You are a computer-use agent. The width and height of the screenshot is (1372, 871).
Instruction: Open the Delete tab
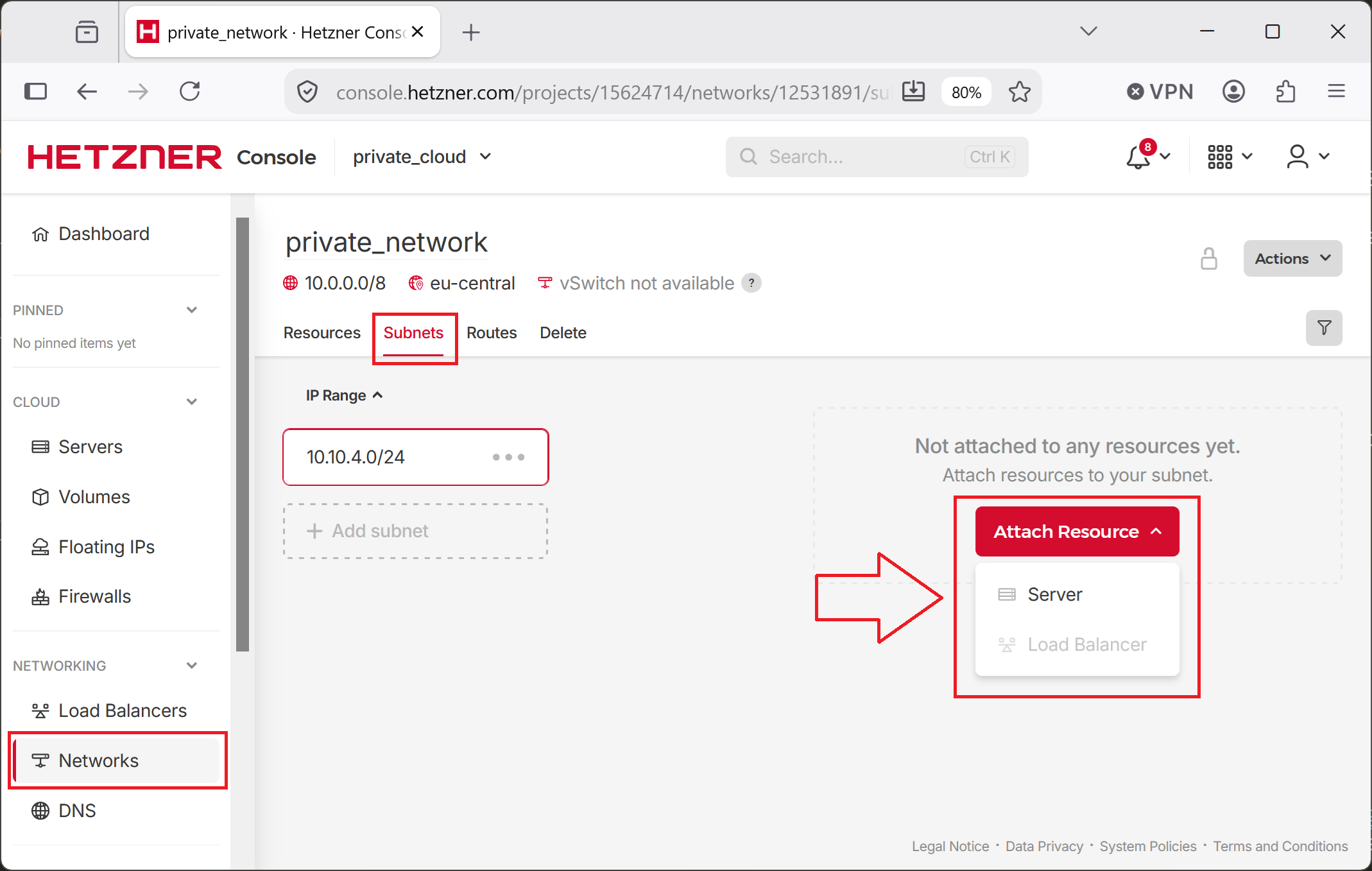(x=563, y=333)
